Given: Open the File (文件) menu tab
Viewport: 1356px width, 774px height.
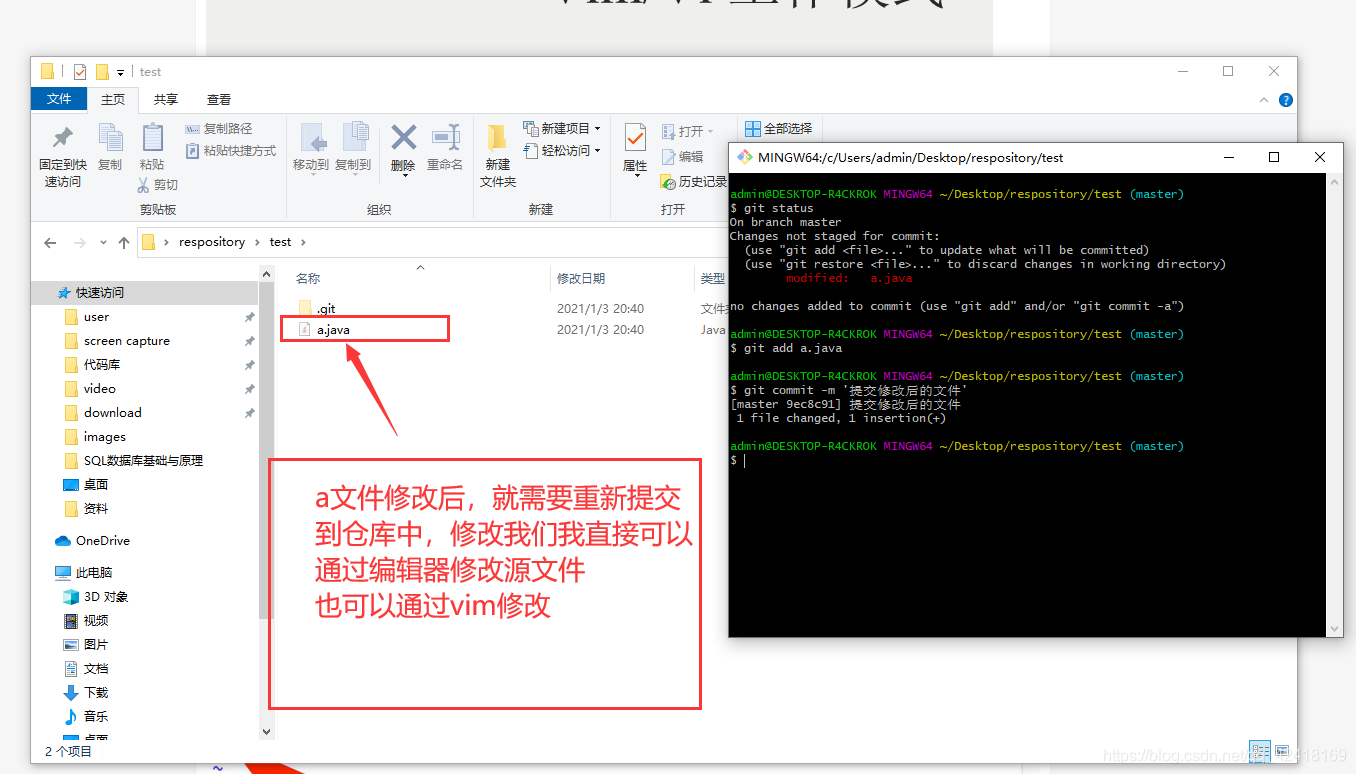Looking at the screenshot, I should (59, 99).
